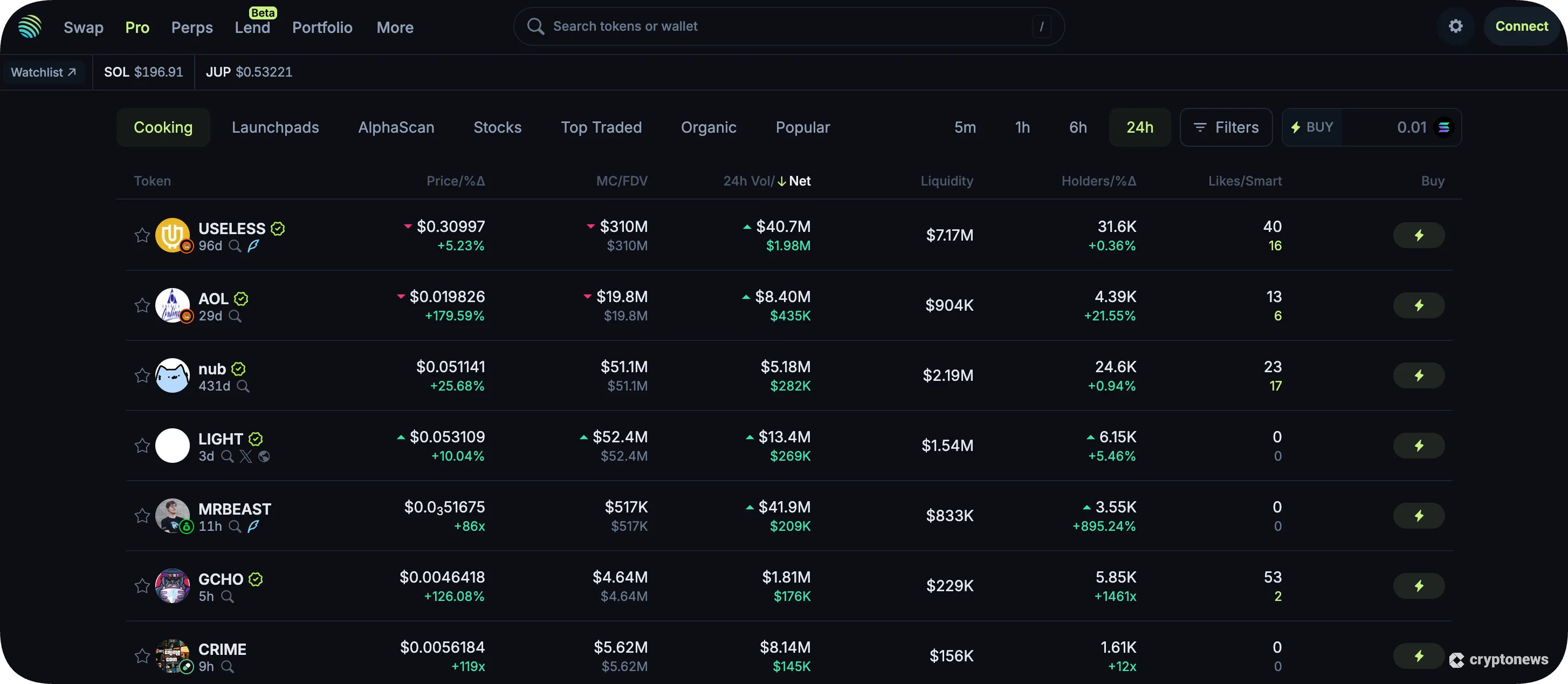The image size is (1568, 684).
Task: Click the Solana currency icon in BUY box
Action: 1443,127
